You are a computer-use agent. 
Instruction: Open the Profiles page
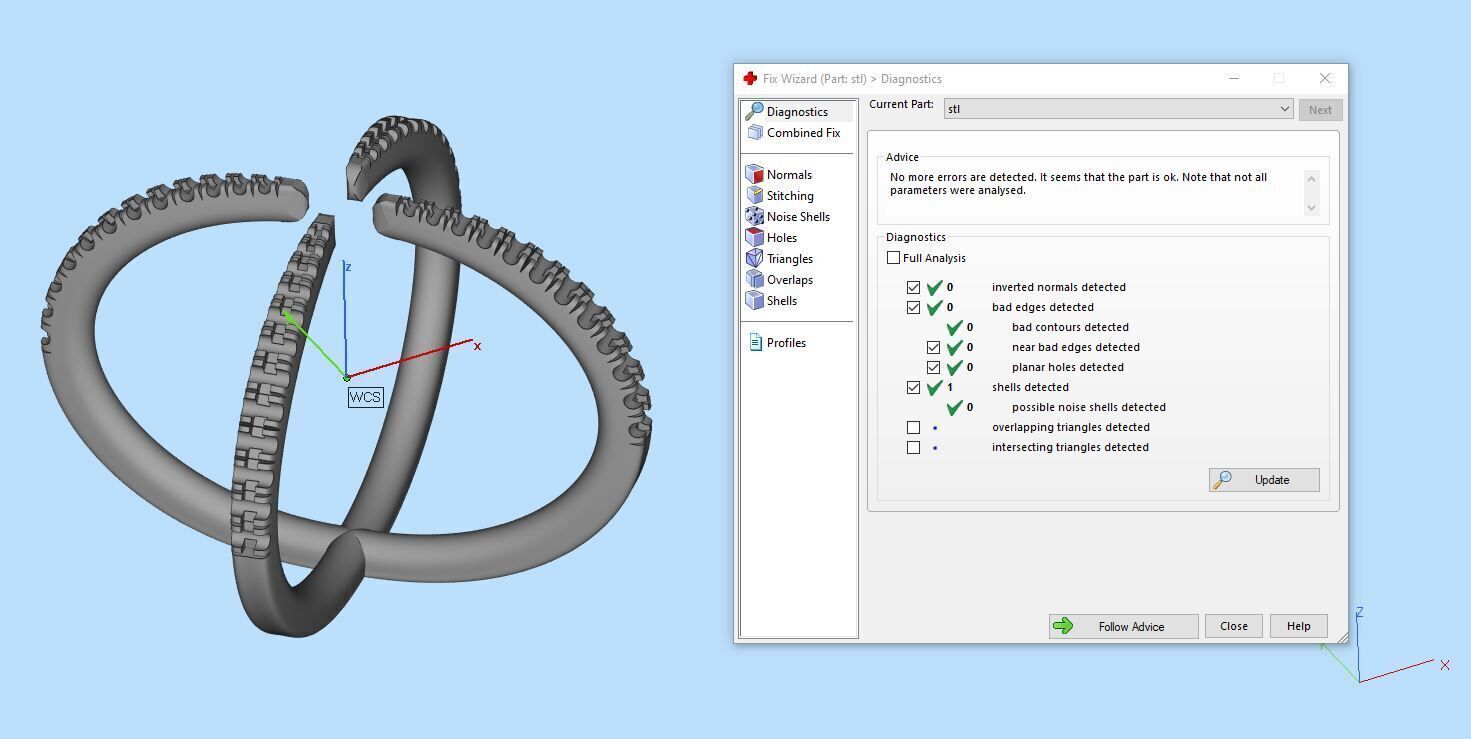pos(777,342)
